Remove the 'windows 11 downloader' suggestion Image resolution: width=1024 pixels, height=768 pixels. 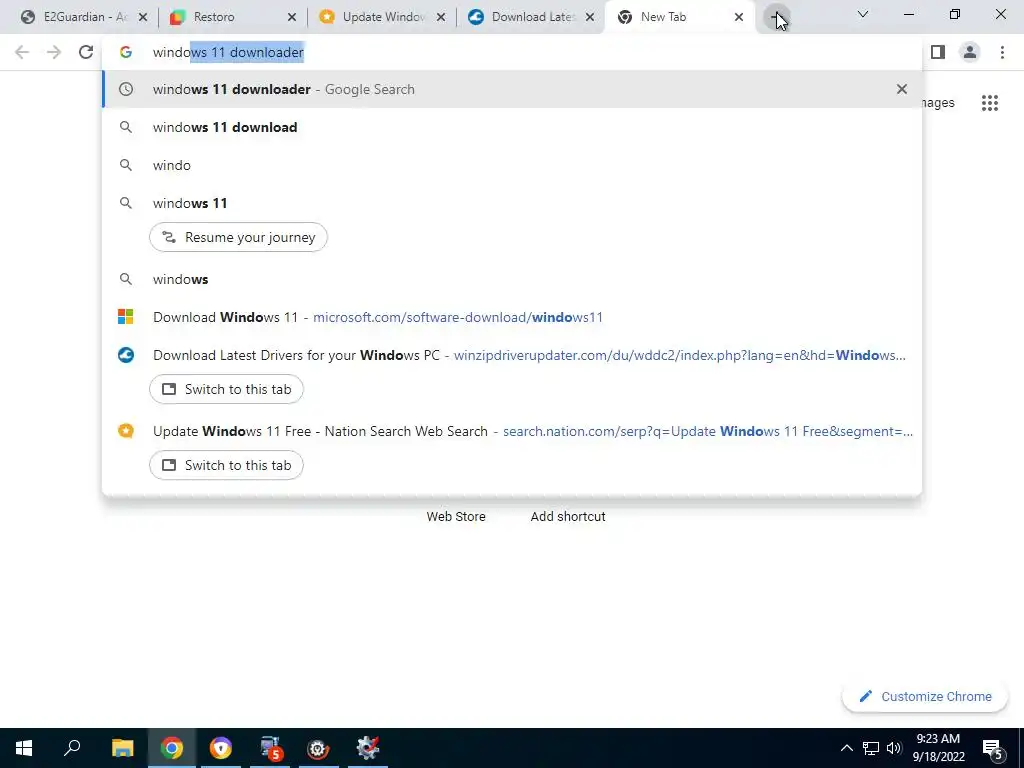coord(901,89)
